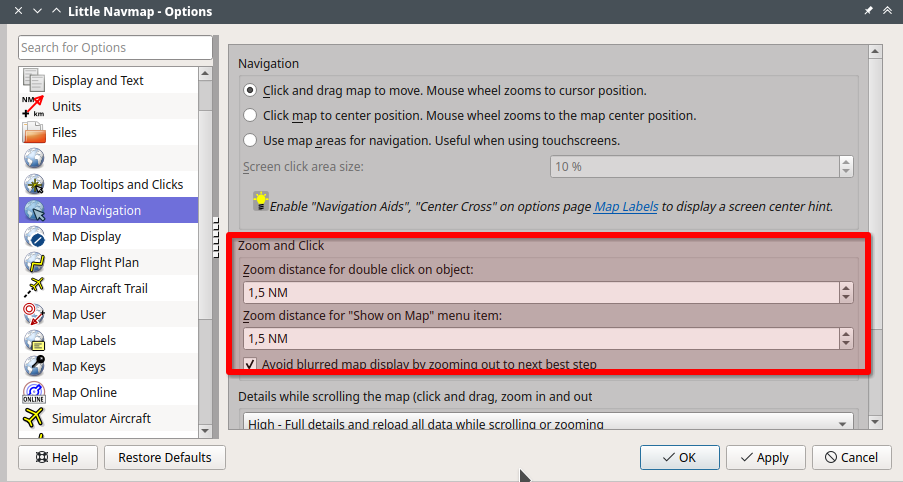This screenshot has height=482, width=903.
Task: Open the Map Labels hyperlink
Action: tap(626, 206)
